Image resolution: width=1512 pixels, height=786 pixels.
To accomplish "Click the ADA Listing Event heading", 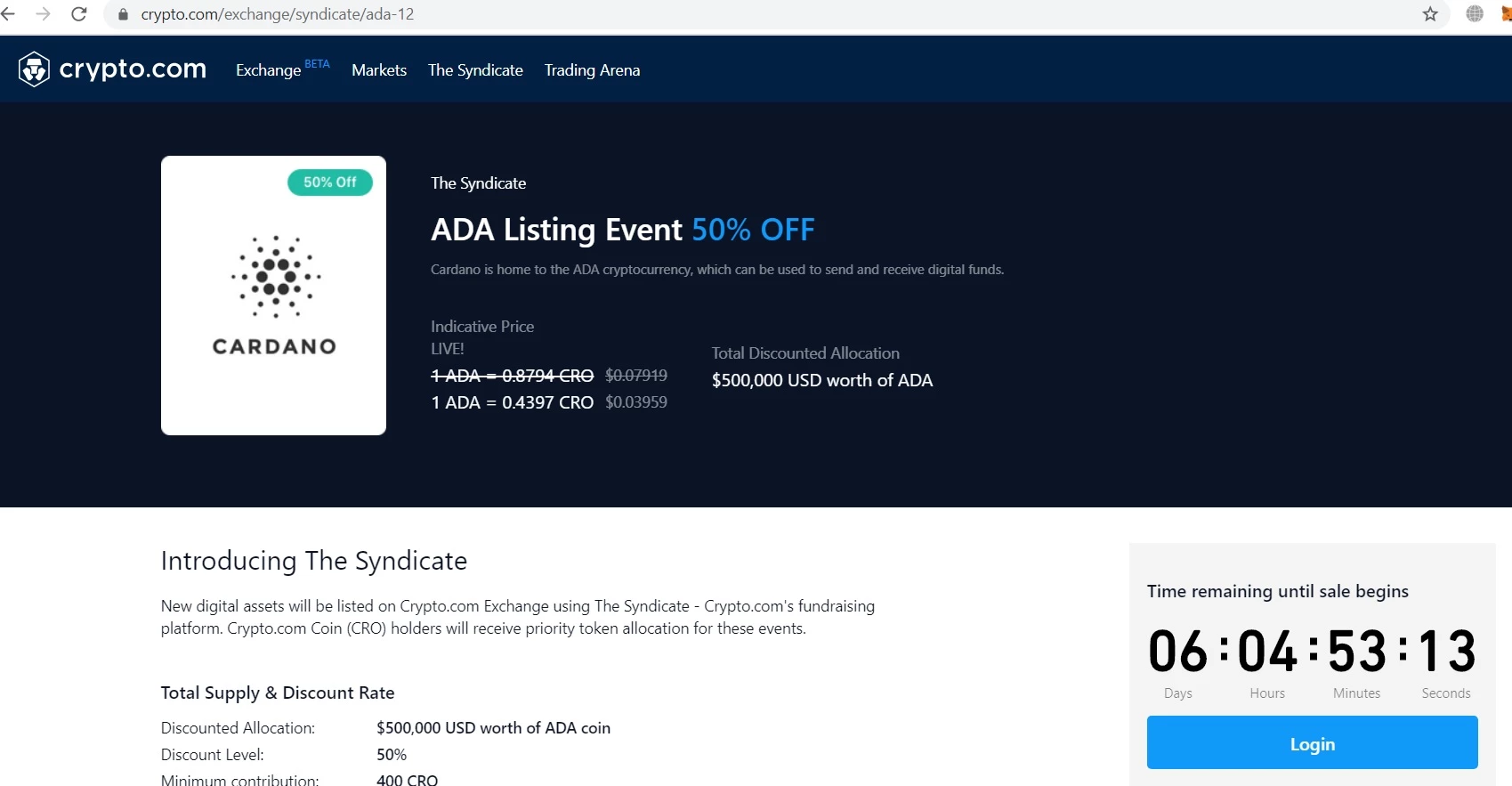I will (623, 230).
